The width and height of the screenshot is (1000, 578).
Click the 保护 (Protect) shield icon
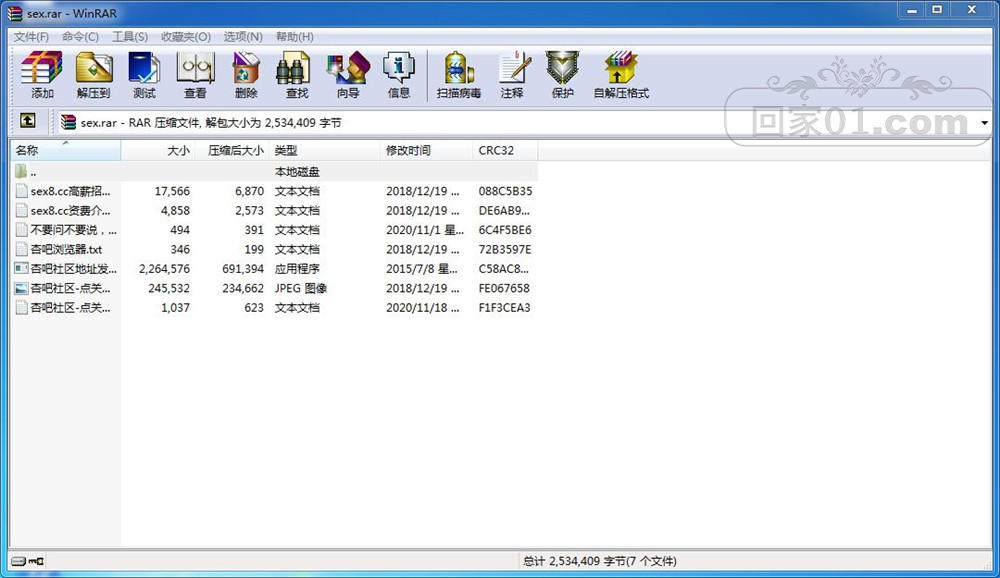click(562, 68)
